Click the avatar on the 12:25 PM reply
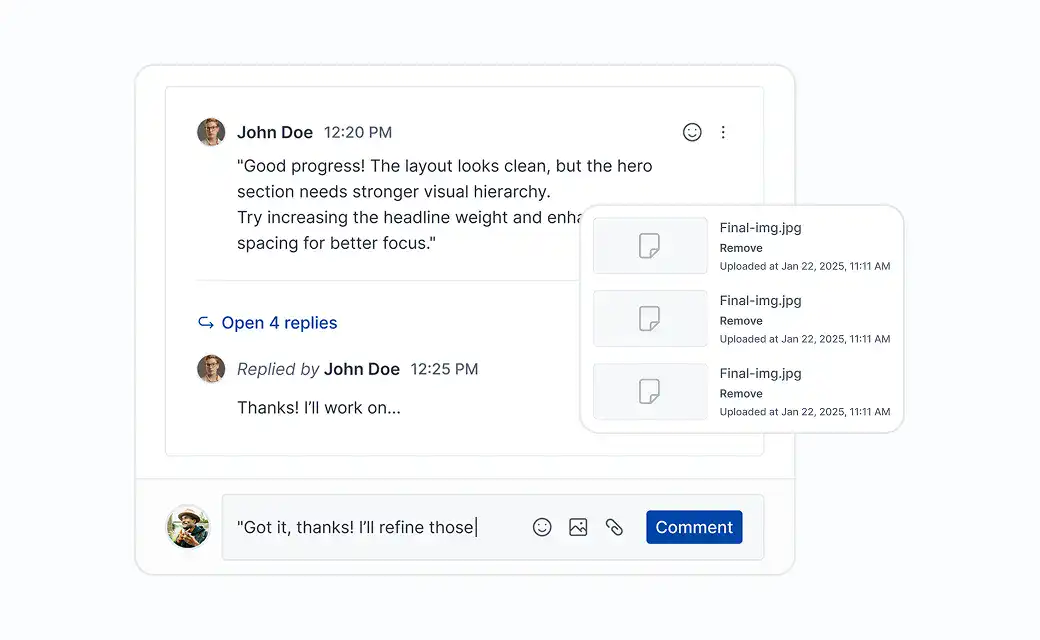 pyautogui.click(x=211, y=369)
